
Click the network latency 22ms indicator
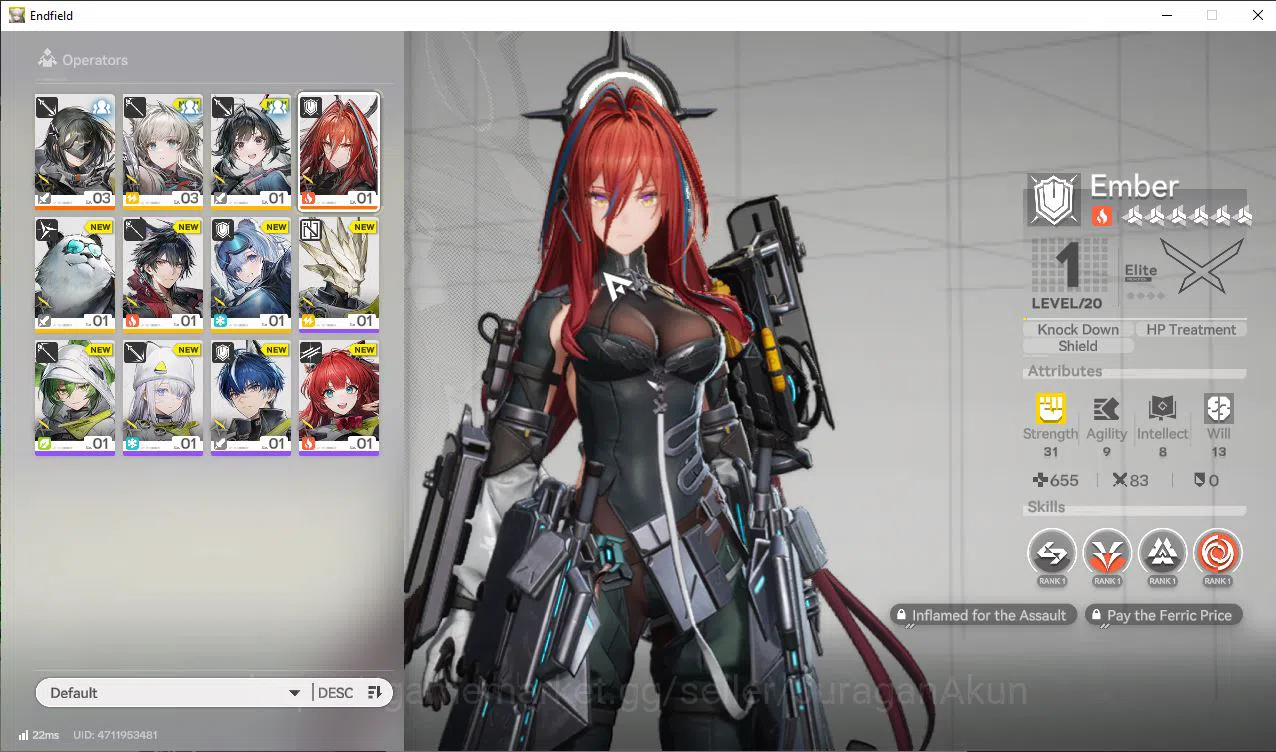39,735
